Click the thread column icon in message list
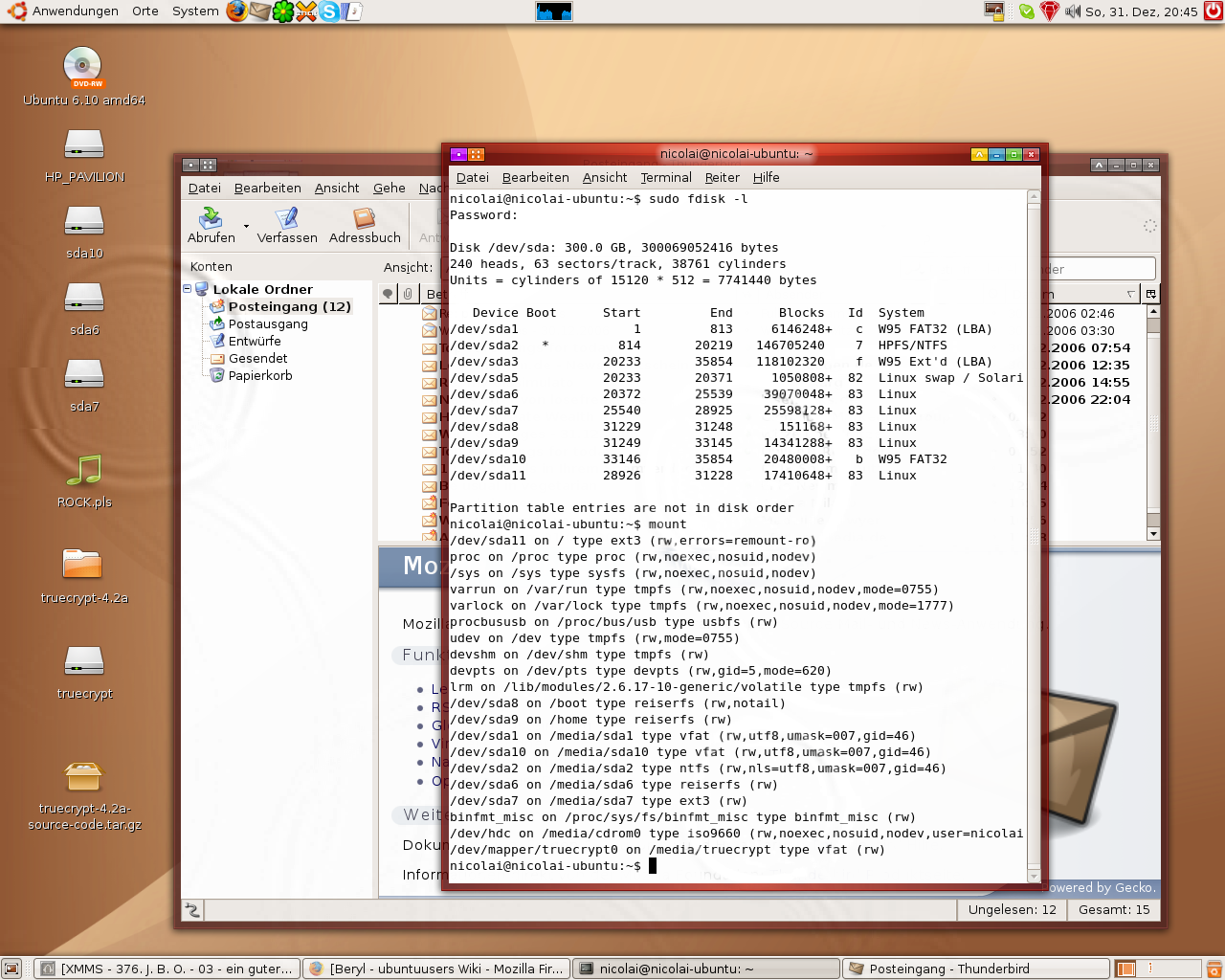The height and width of the screenshot is (980, 1225). click(388, 294)
